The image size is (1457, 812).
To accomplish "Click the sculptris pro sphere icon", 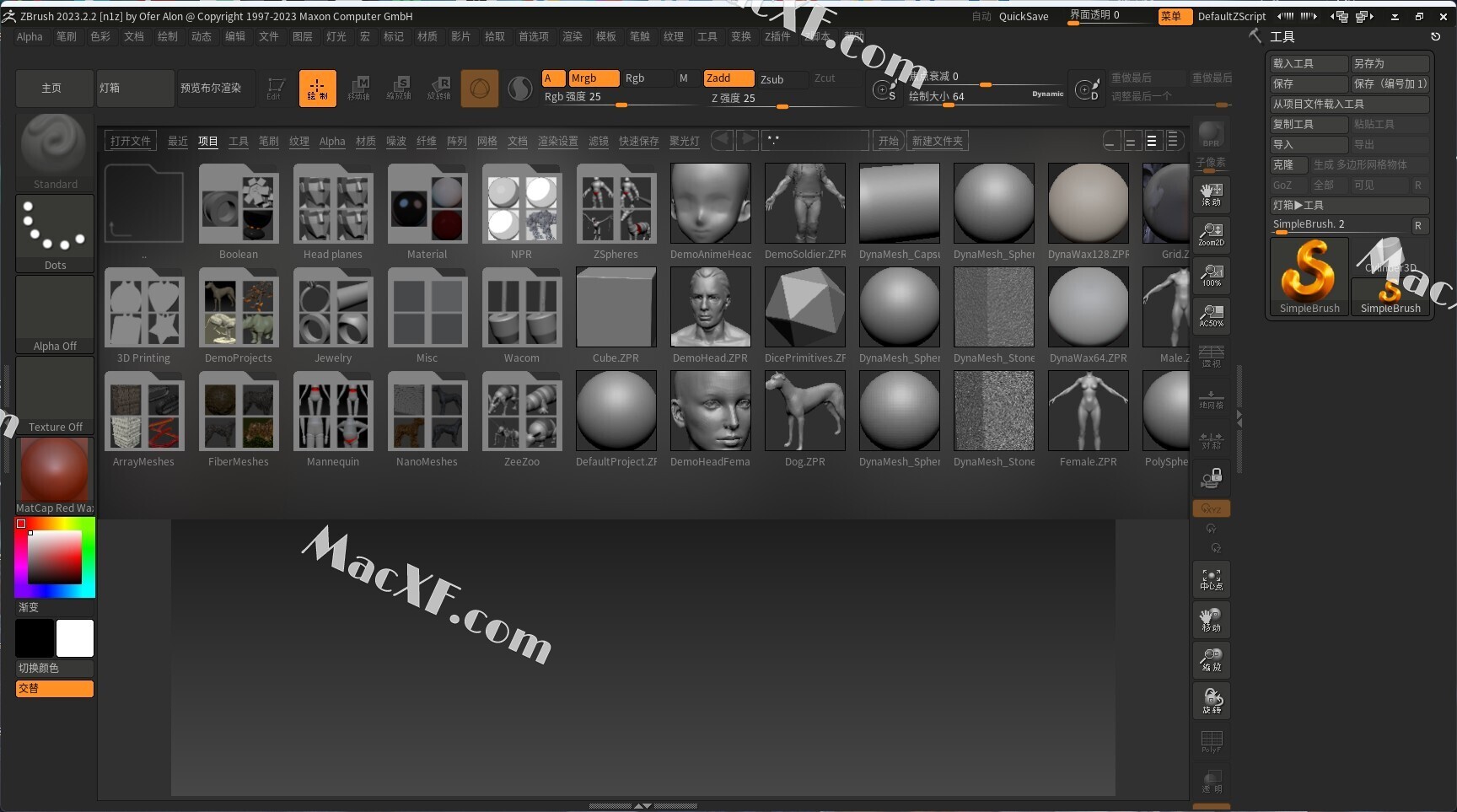I will pyautogui.click(x=520, y=89).
